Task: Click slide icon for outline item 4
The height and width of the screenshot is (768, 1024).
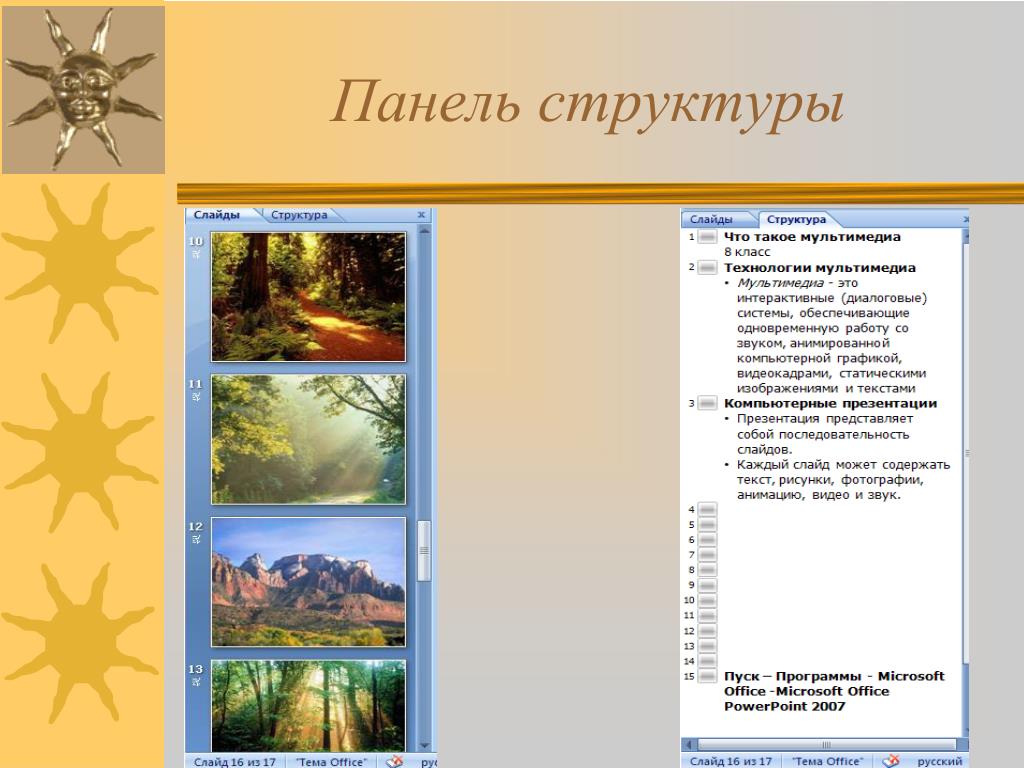Action: pos(707,509)
